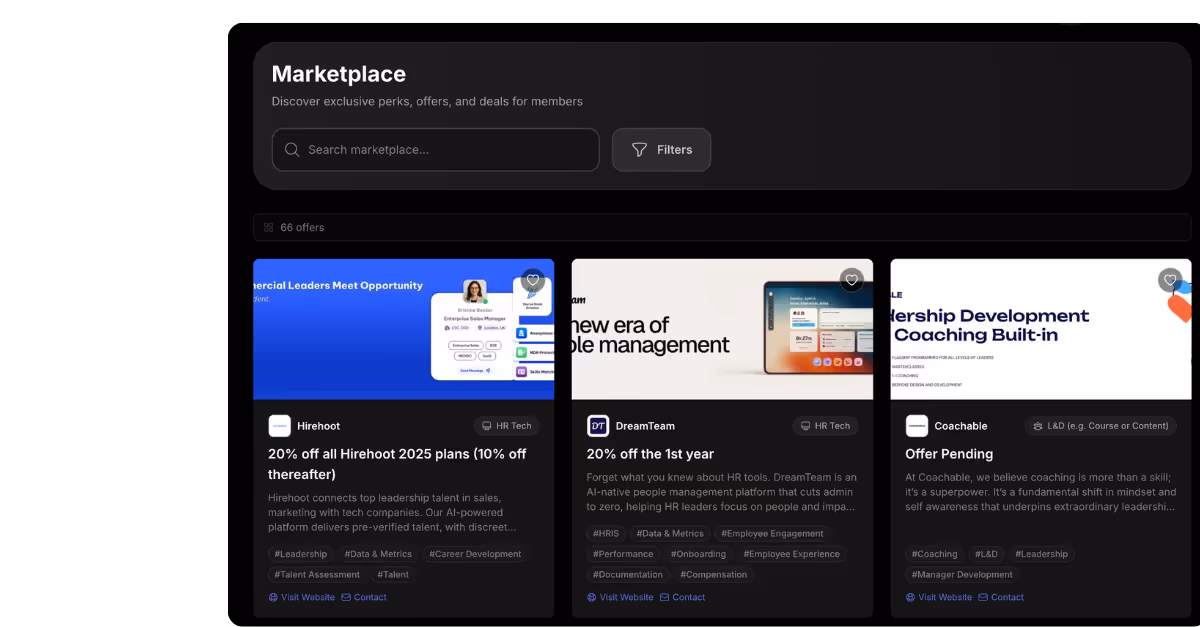This screenshot has width=1200, height=627.
Task: Open the Offer Pending title
Action: point(949,454)
